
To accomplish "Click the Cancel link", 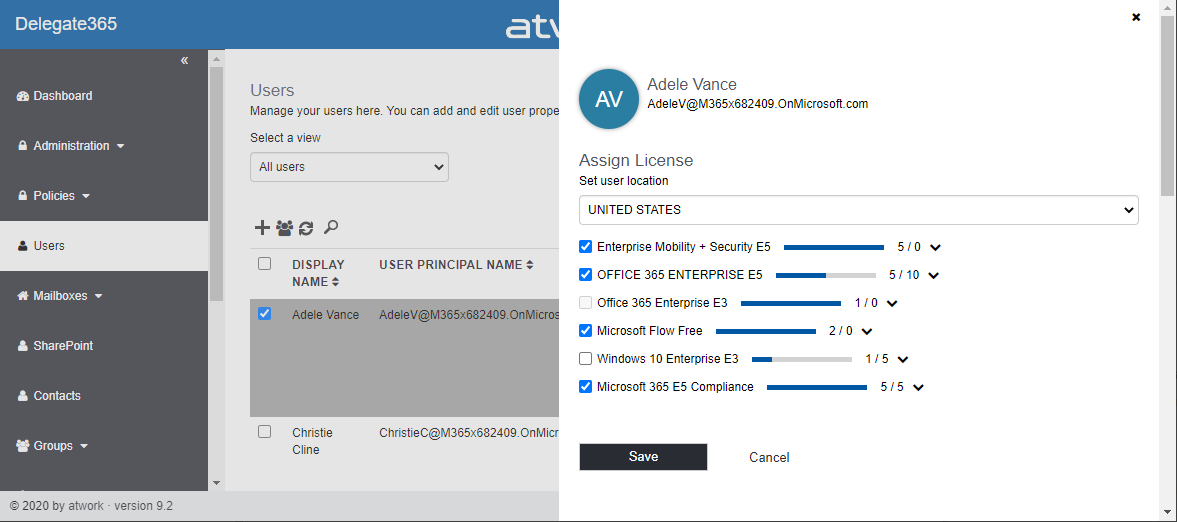I will tap(769, 458).
